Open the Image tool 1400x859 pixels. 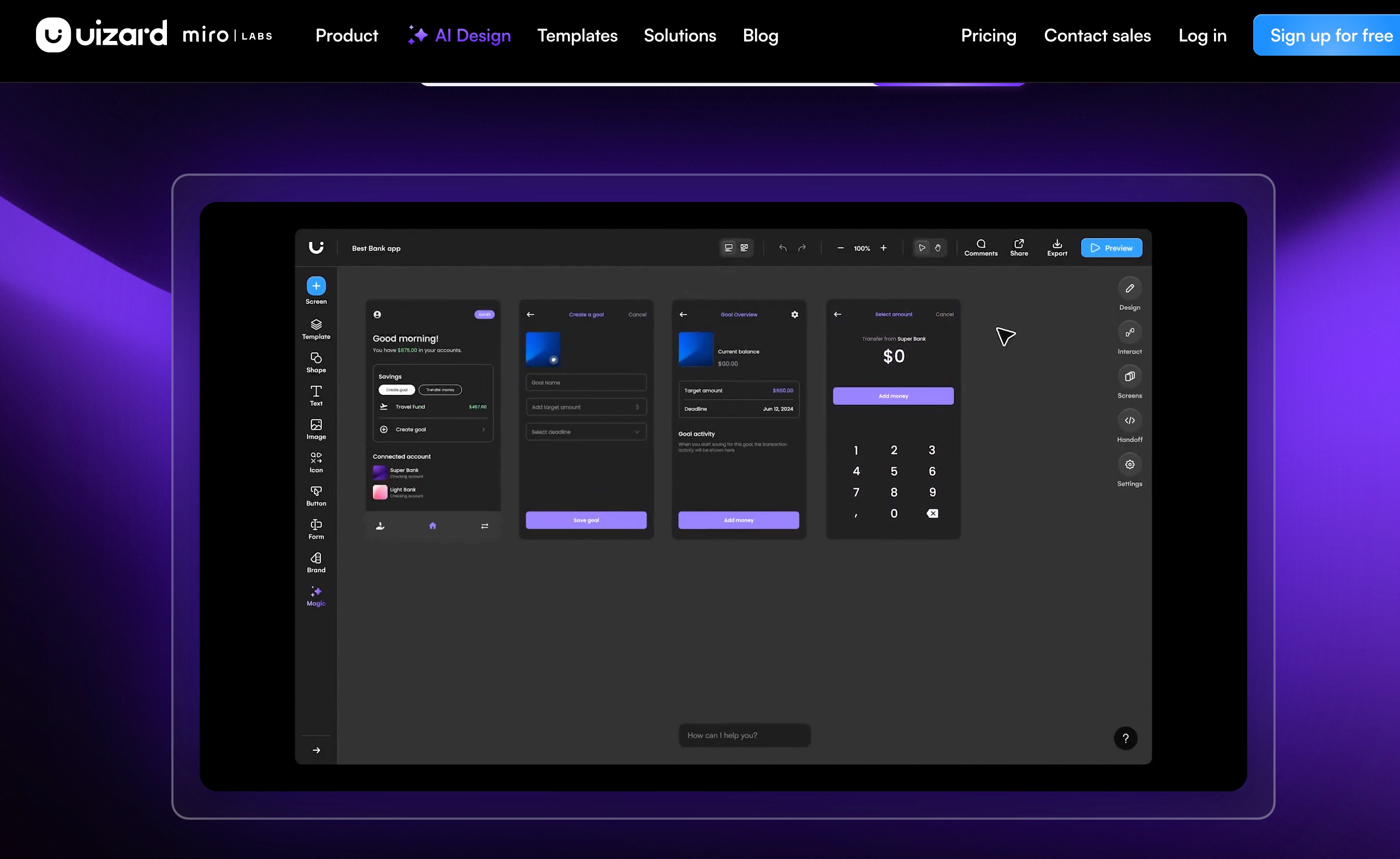(x=316, y=429)
